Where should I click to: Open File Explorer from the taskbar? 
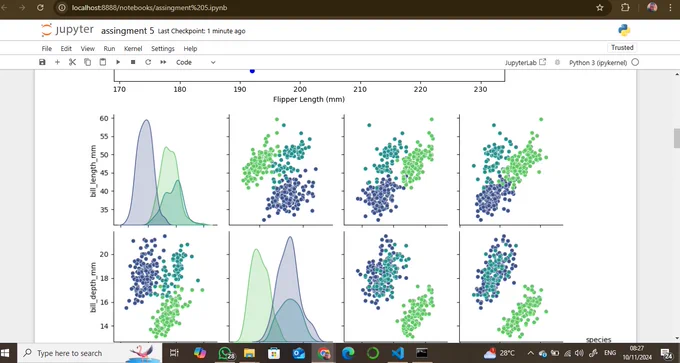249,353
